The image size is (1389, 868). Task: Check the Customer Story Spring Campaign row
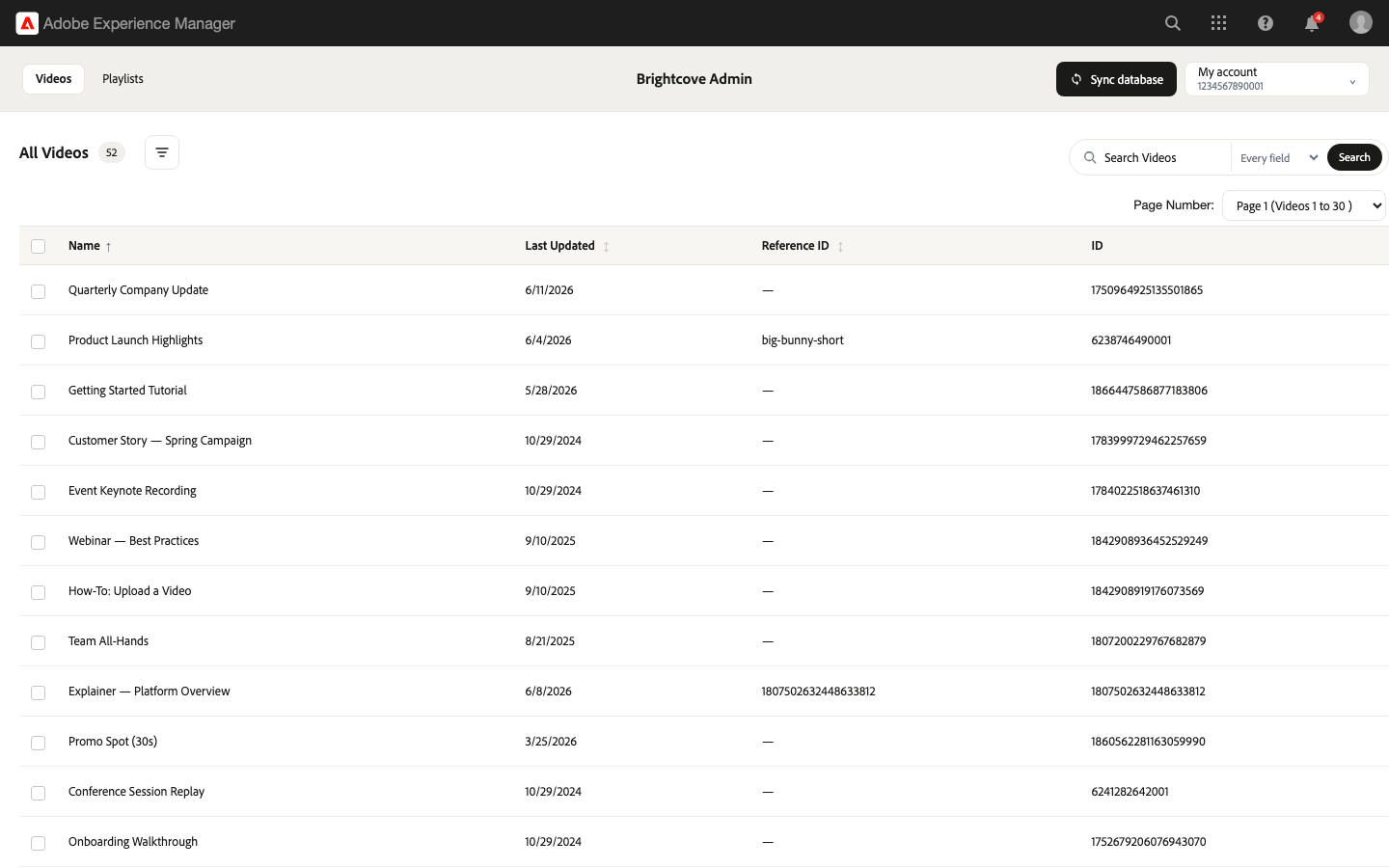click(39, 442)
